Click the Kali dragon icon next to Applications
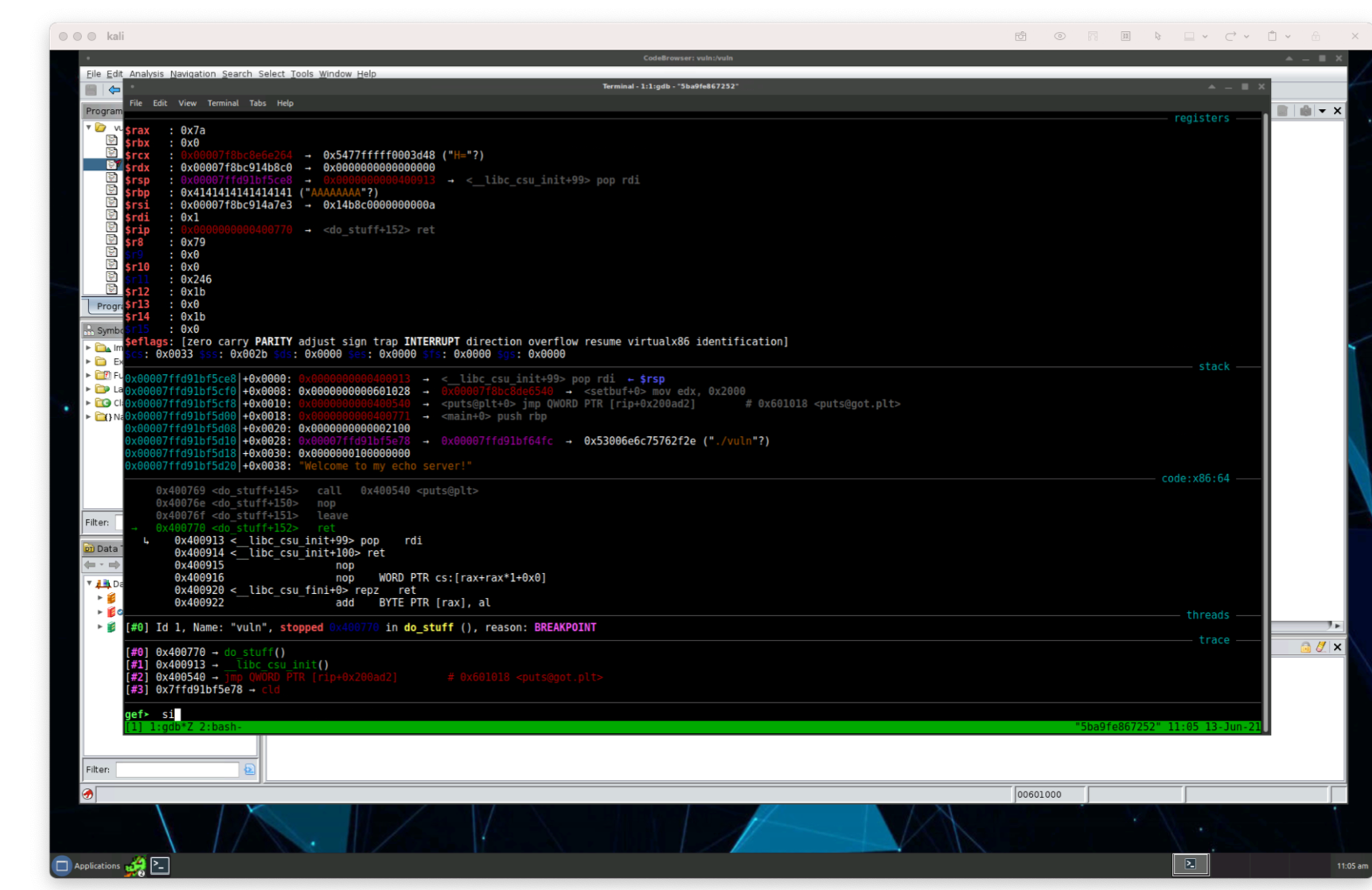The image size is (1372, 890). [134, 865]
